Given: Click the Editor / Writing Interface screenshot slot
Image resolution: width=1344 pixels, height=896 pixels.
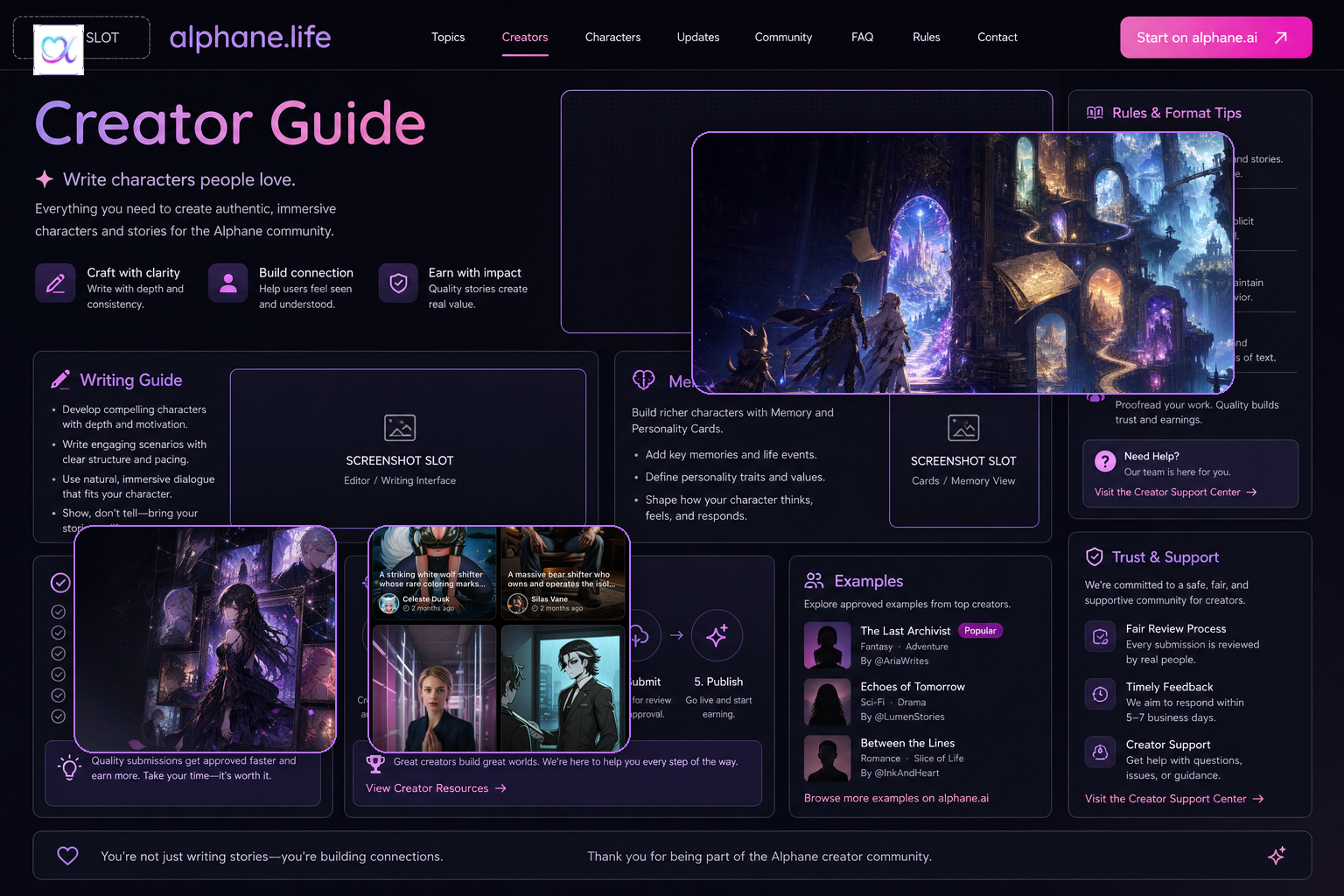Looking at the screenshot, I should pos(408,448).
